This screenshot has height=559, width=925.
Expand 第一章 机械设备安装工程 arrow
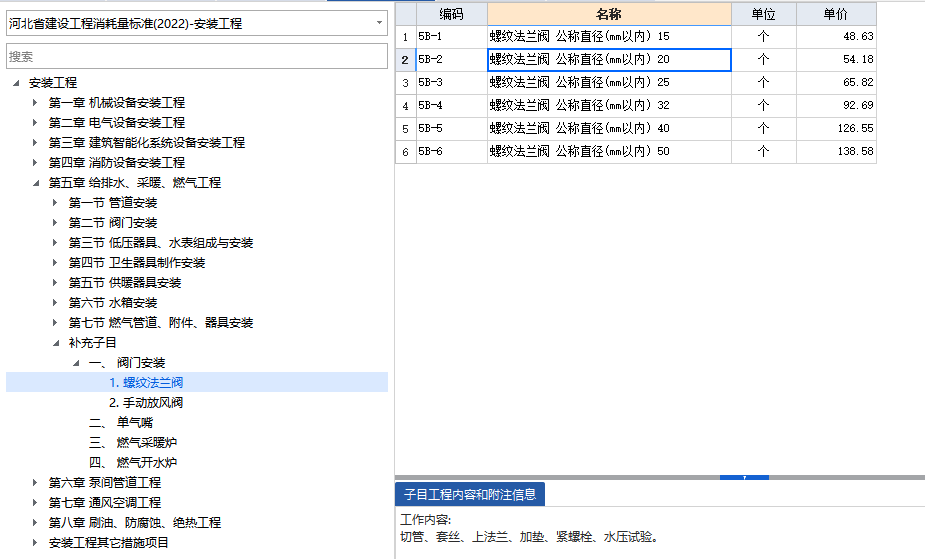tap(35, 103)
